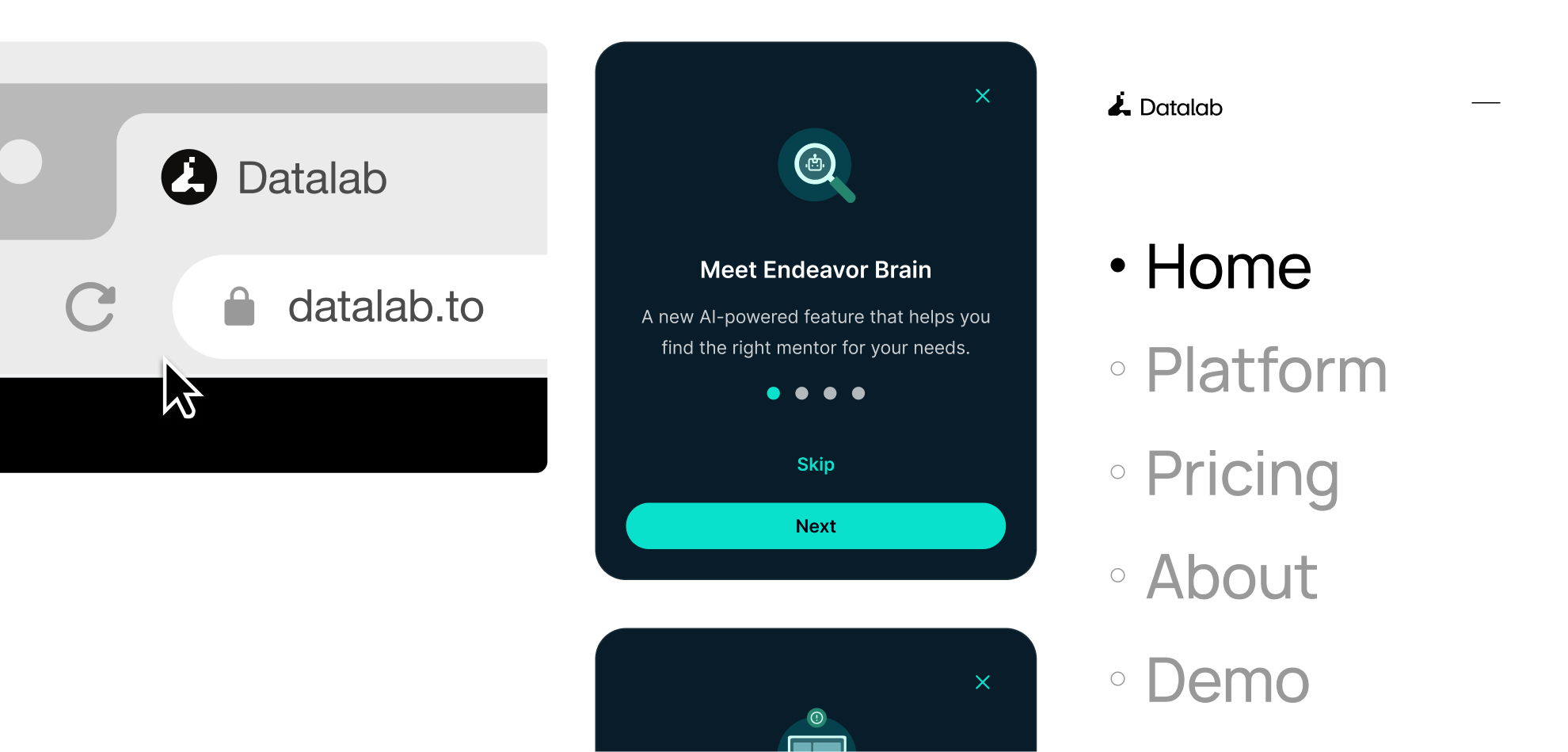Click the browser reload icon
Screen dimensions: 1568x752
90,307
